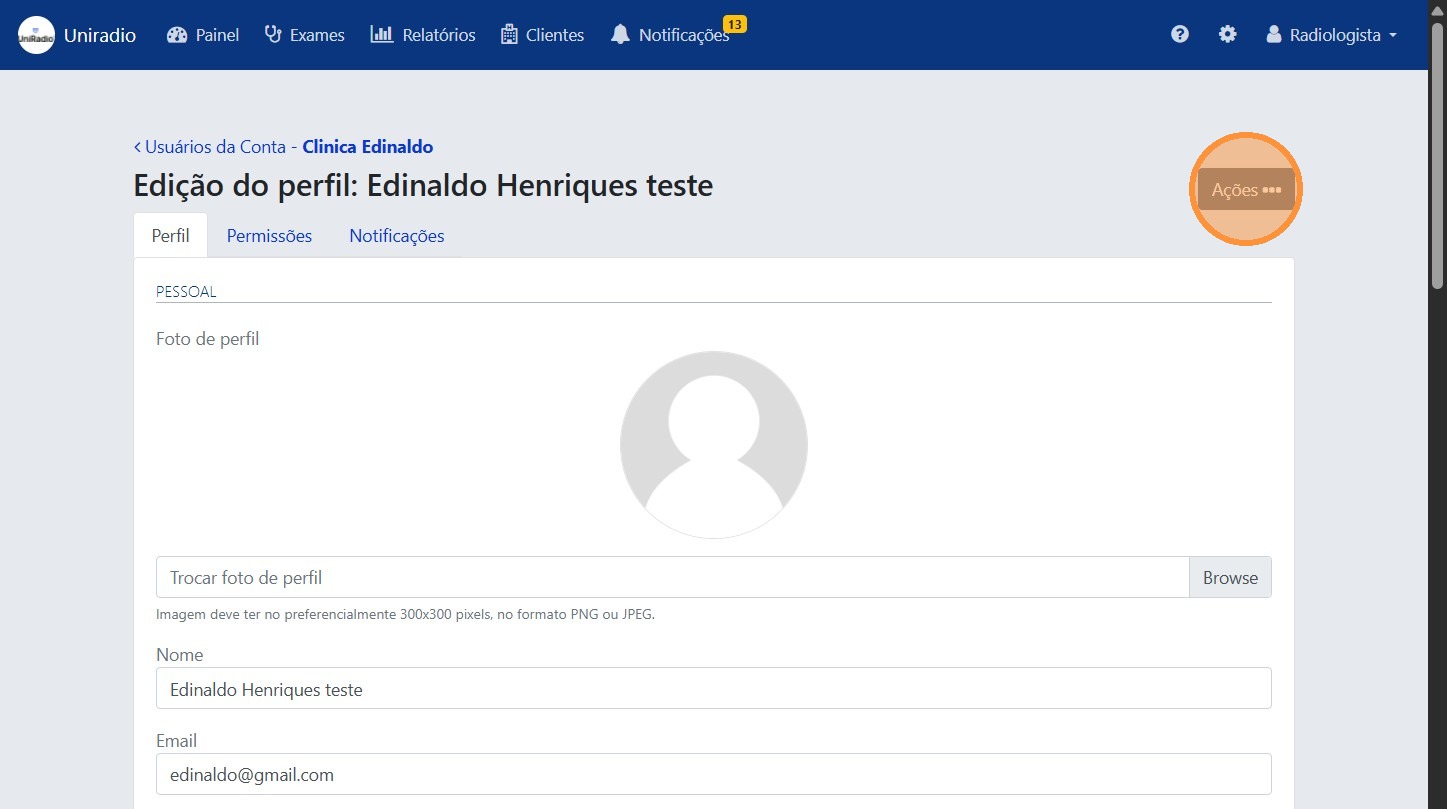Switch to the Permissões tab
The image size is (1447, 809).
point(269,236)
